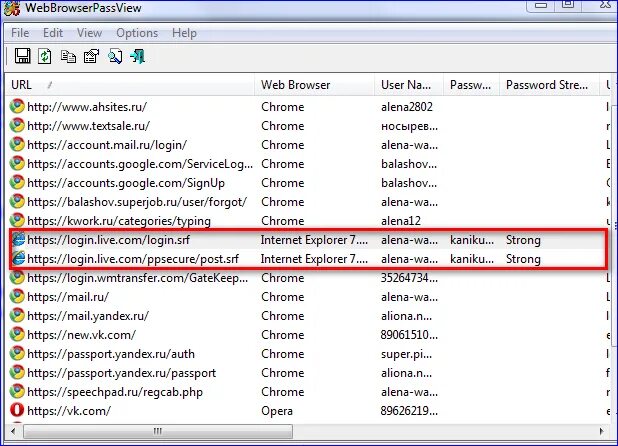Select the http://www.textsale.ru/ entry

(309, 125)
